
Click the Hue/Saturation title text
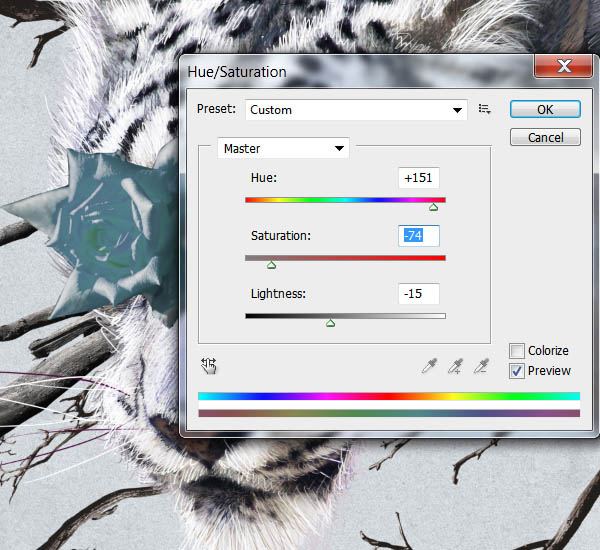click(237, 72)
